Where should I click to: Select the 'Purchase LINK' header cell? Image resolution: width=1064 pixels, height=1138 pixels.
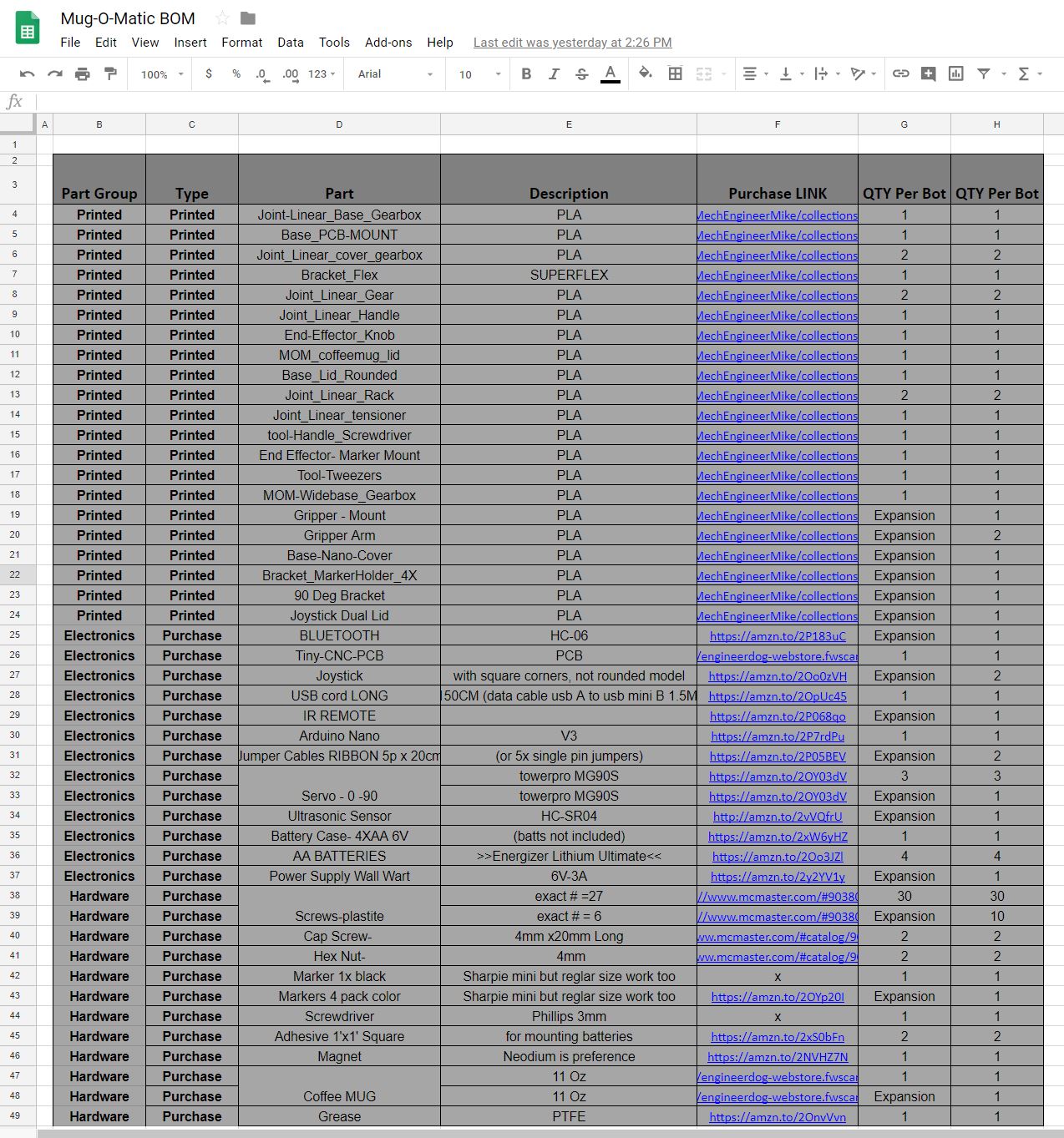(x=778, y=180)
